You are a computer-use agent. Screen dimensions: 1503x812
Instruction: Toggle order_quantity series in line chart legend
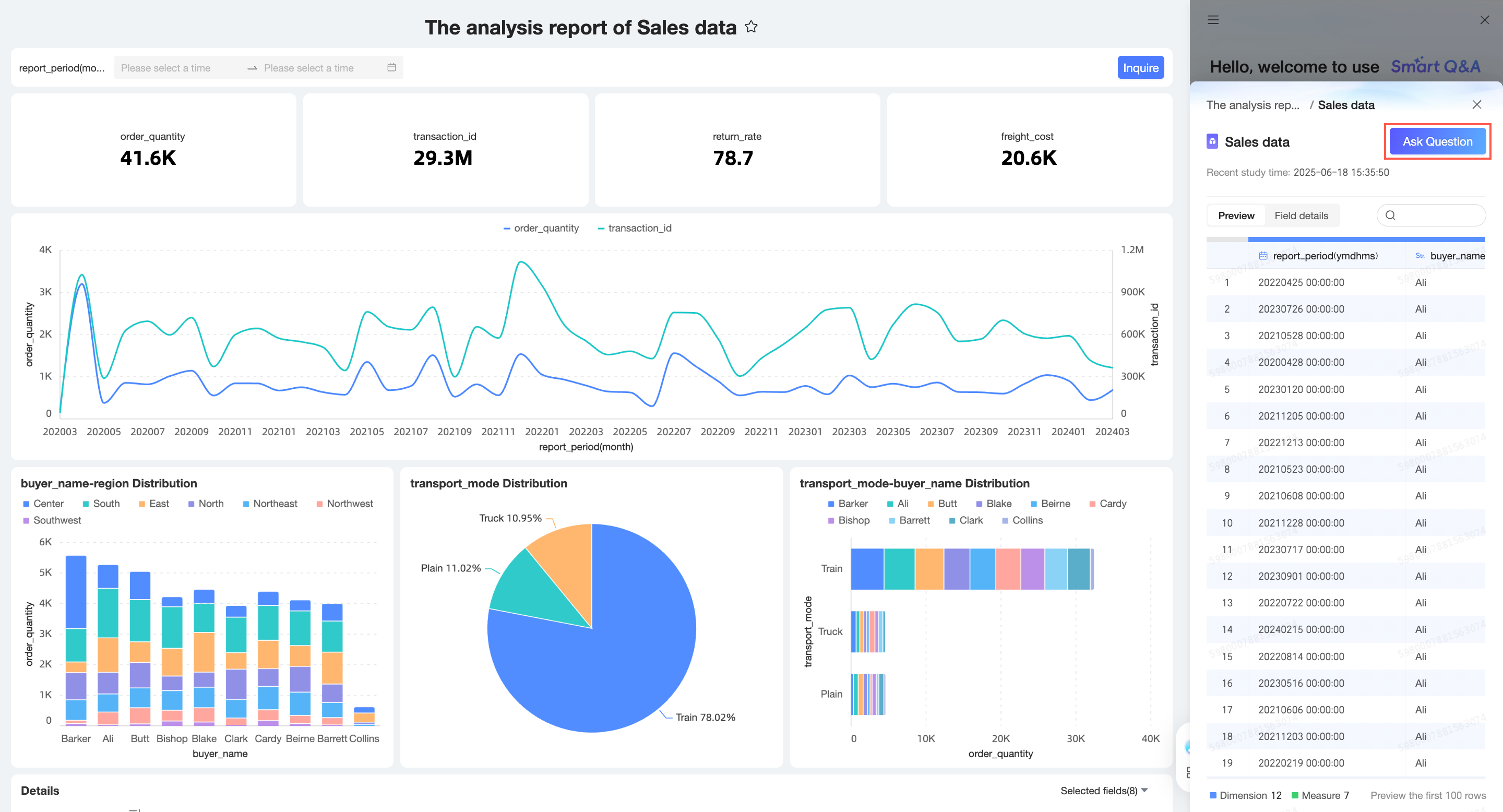coord(541,228)
